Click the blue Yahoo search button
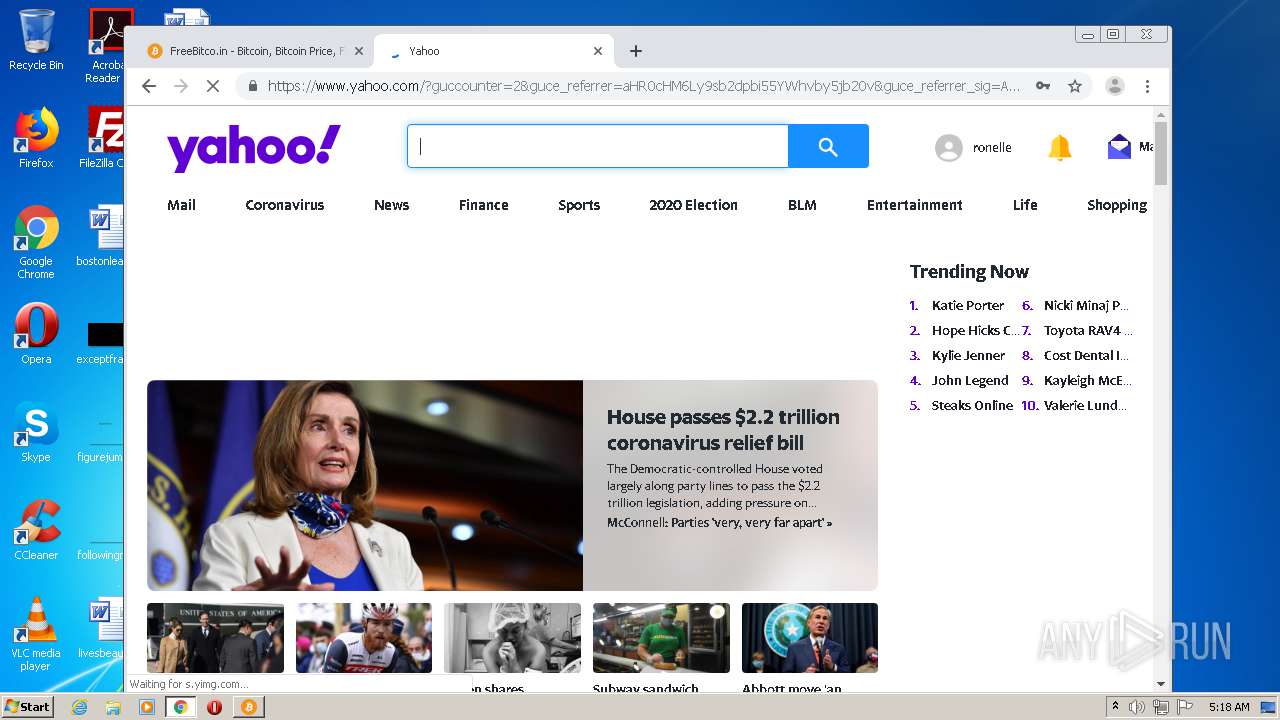This screenshot has width=1280, height=720. point(828,147)
